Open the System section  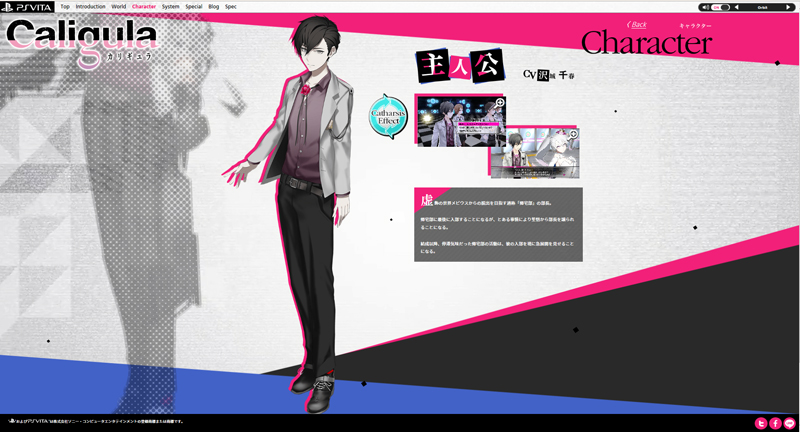tap(170, 7)
